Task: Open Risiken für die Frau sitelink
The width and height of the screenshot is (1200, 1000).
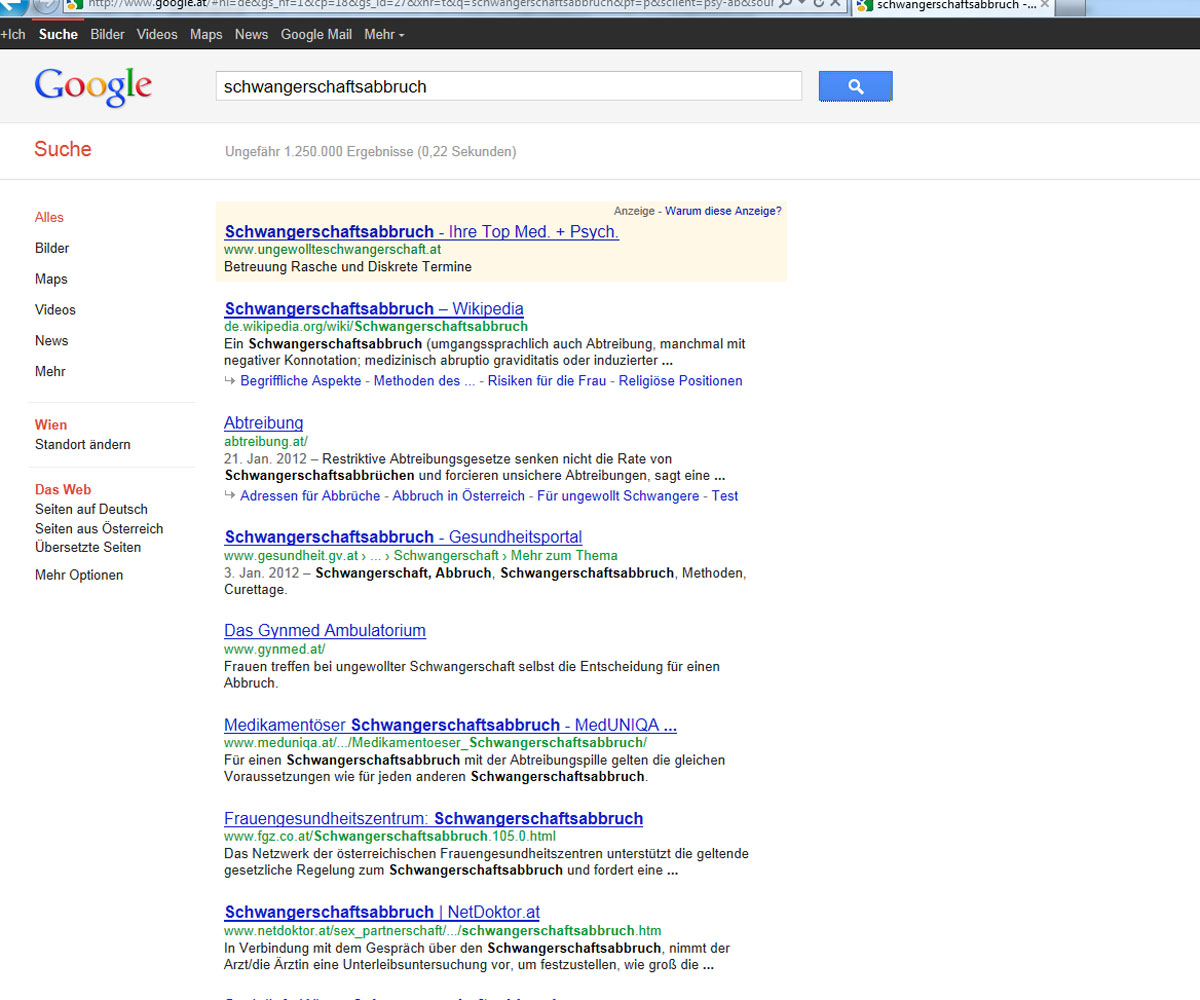Action: pos(547,381)
